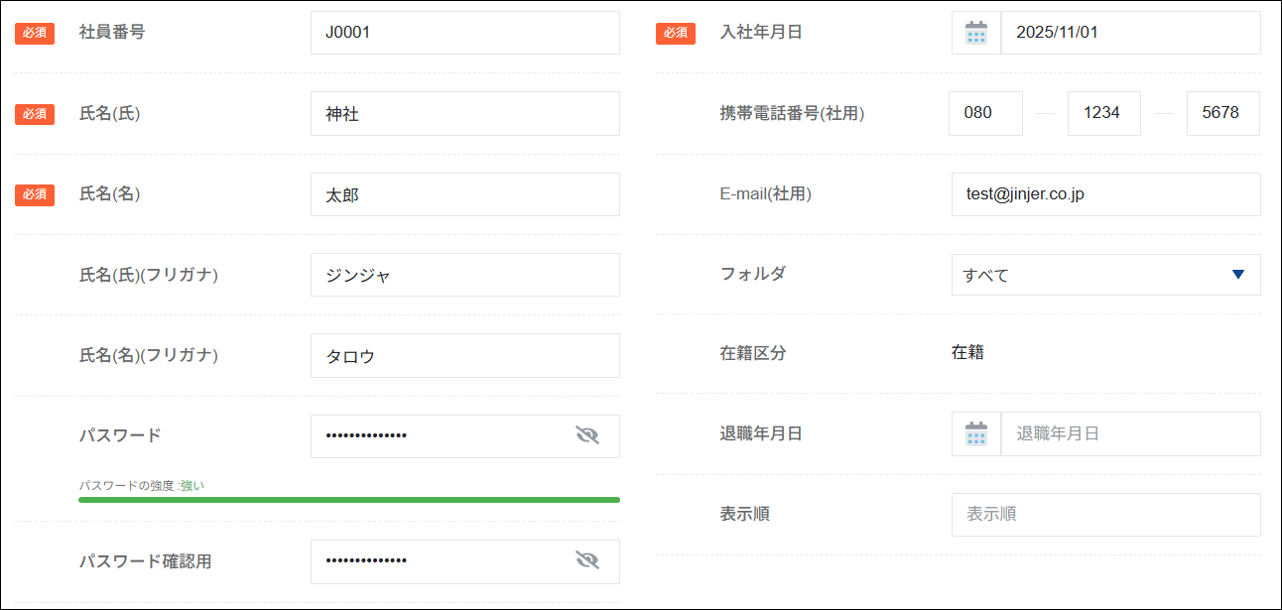Open calendar icon for 退職年月日
This screenshot has width=1282, height=610.
pyautogui.click(x=976, y=434)
